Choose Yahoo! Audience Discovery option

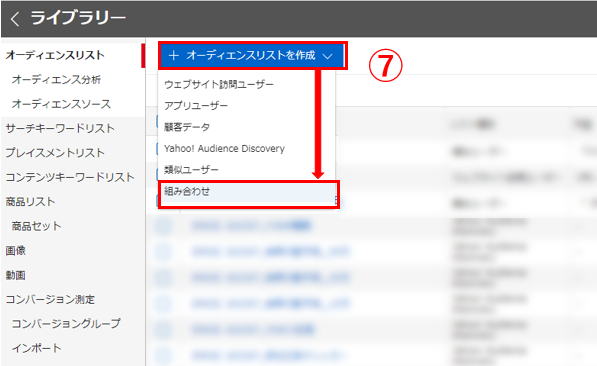[224, 148]
